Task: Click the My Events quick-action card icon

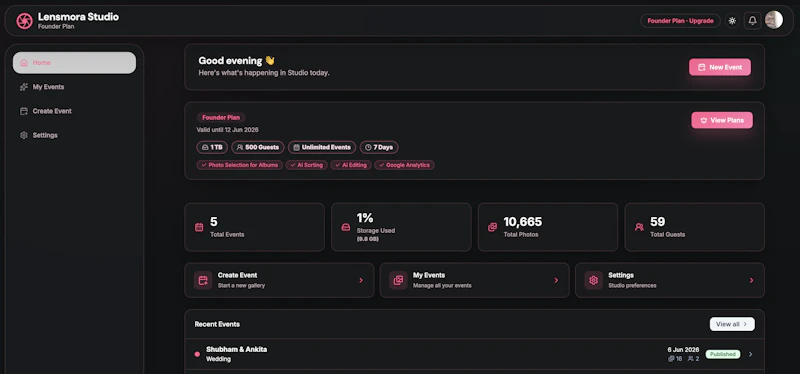Action: 398,280
